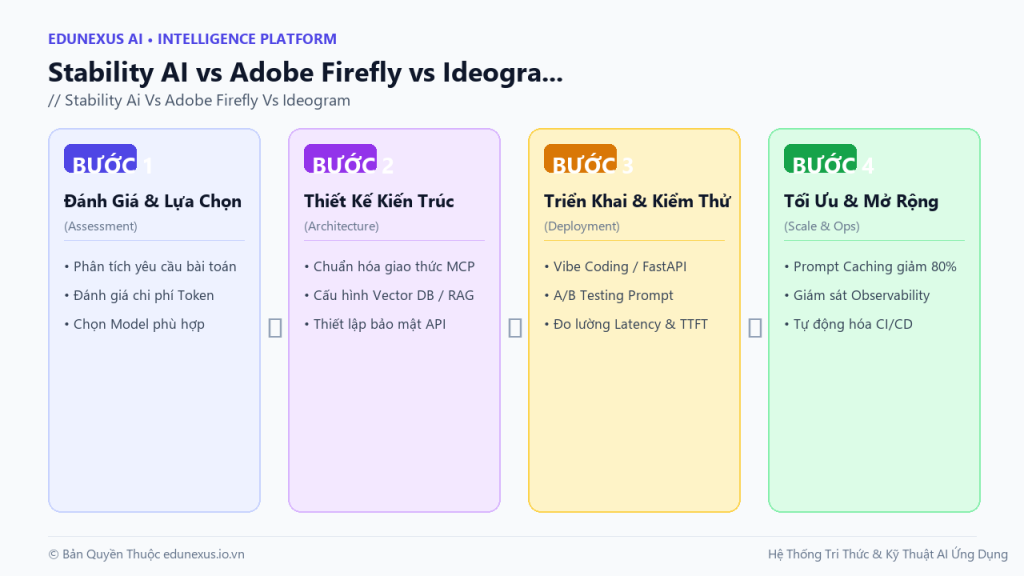This screenshot has width=1024, height=576.
Task: Click the Stability AI vs Adobe Firefly title
Action: [x=305, y=72]
